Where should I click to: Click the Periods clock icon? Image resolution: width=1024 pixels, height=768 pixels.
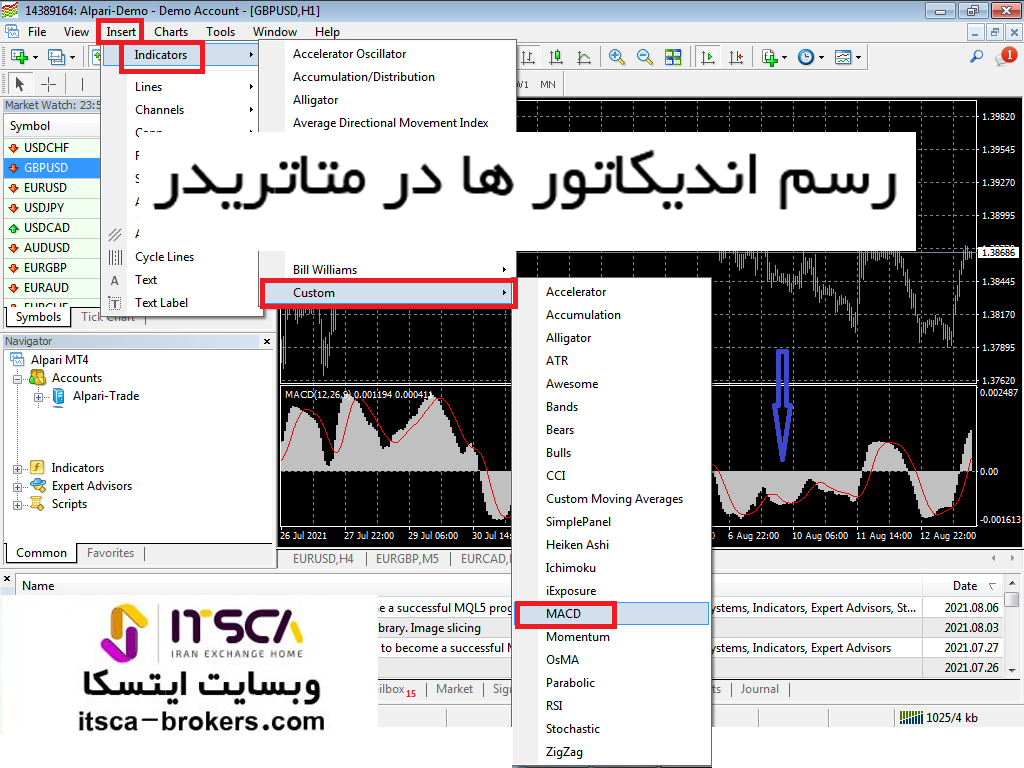(x=807, y=57)
